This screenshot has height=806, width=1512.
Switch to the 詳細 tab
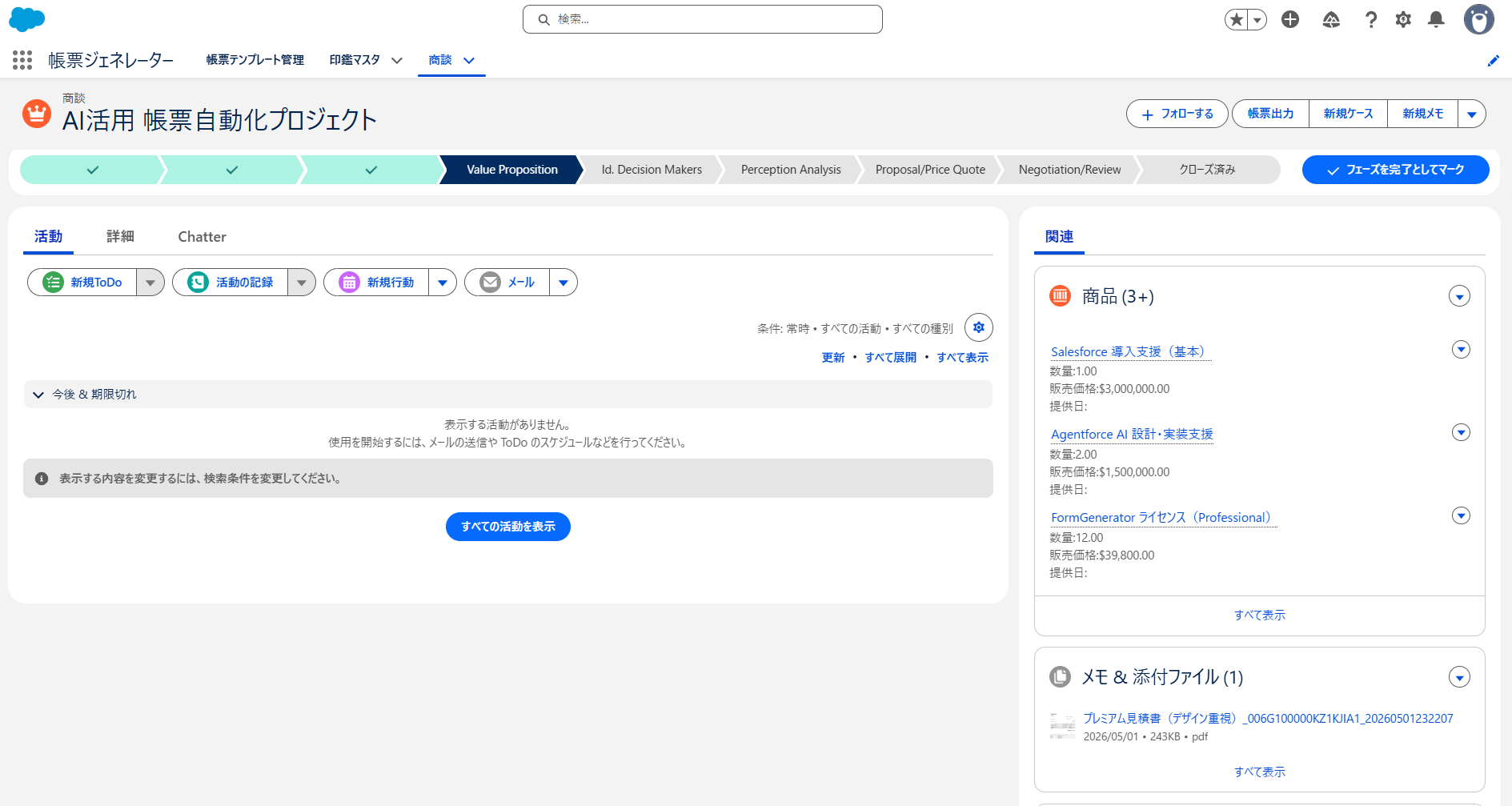(x=120, y=237)
